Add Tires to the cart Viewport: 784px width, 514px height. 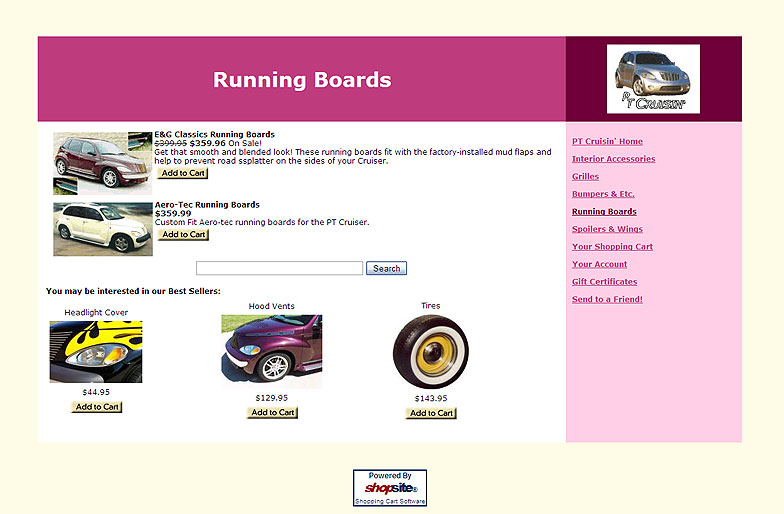click(x=431, y=413)
